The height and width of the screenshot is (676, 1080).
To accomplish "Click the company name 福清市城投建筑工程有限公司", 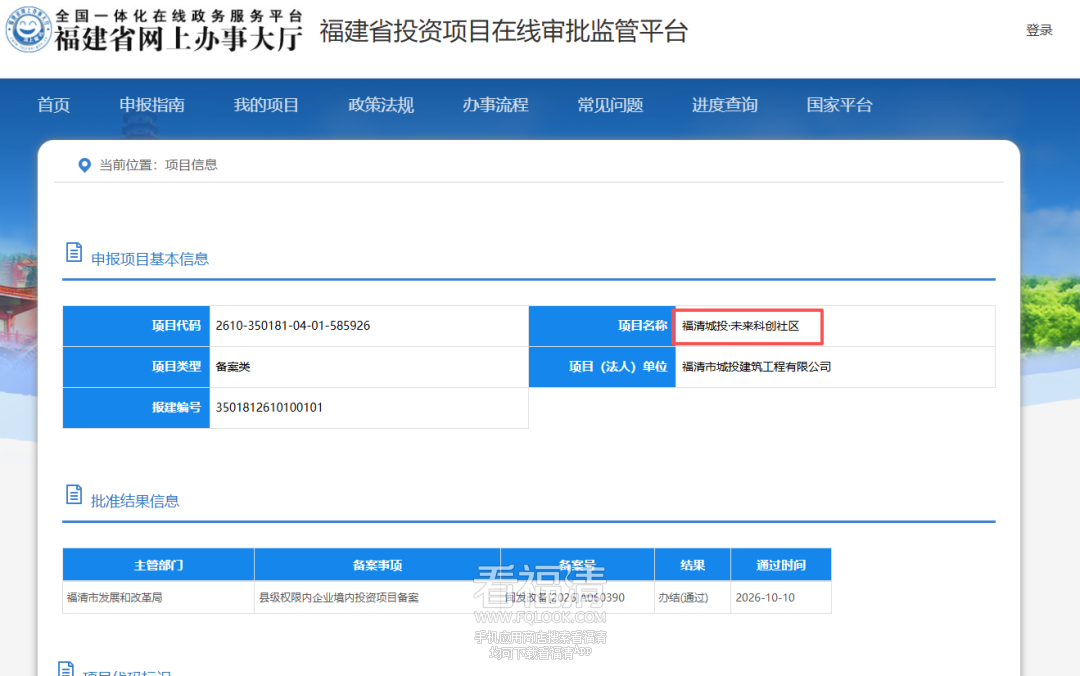I will coord(756,367).
